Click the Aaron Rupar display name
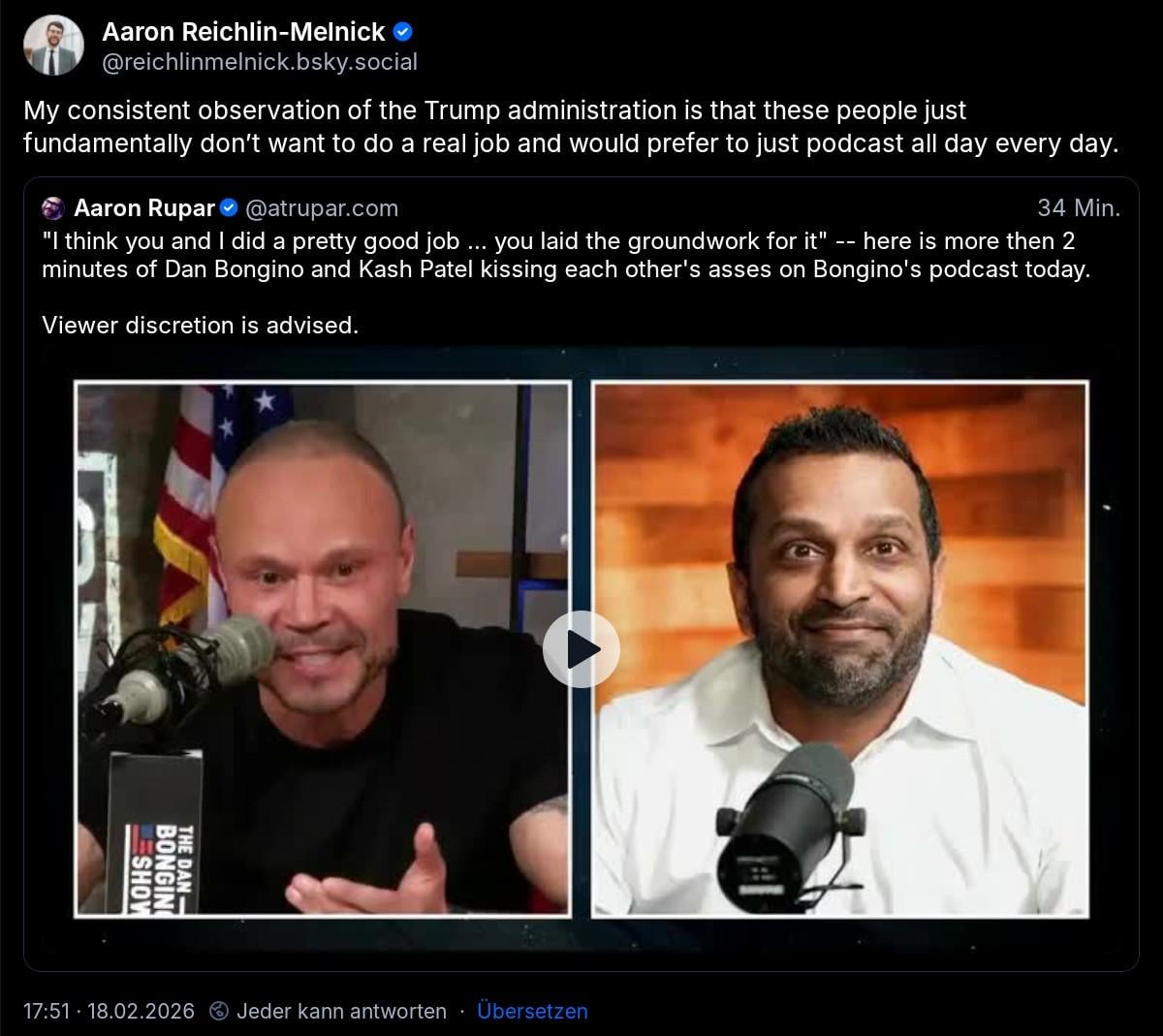This screenshot has width=1163, height=1036. (x=144, y=207)
